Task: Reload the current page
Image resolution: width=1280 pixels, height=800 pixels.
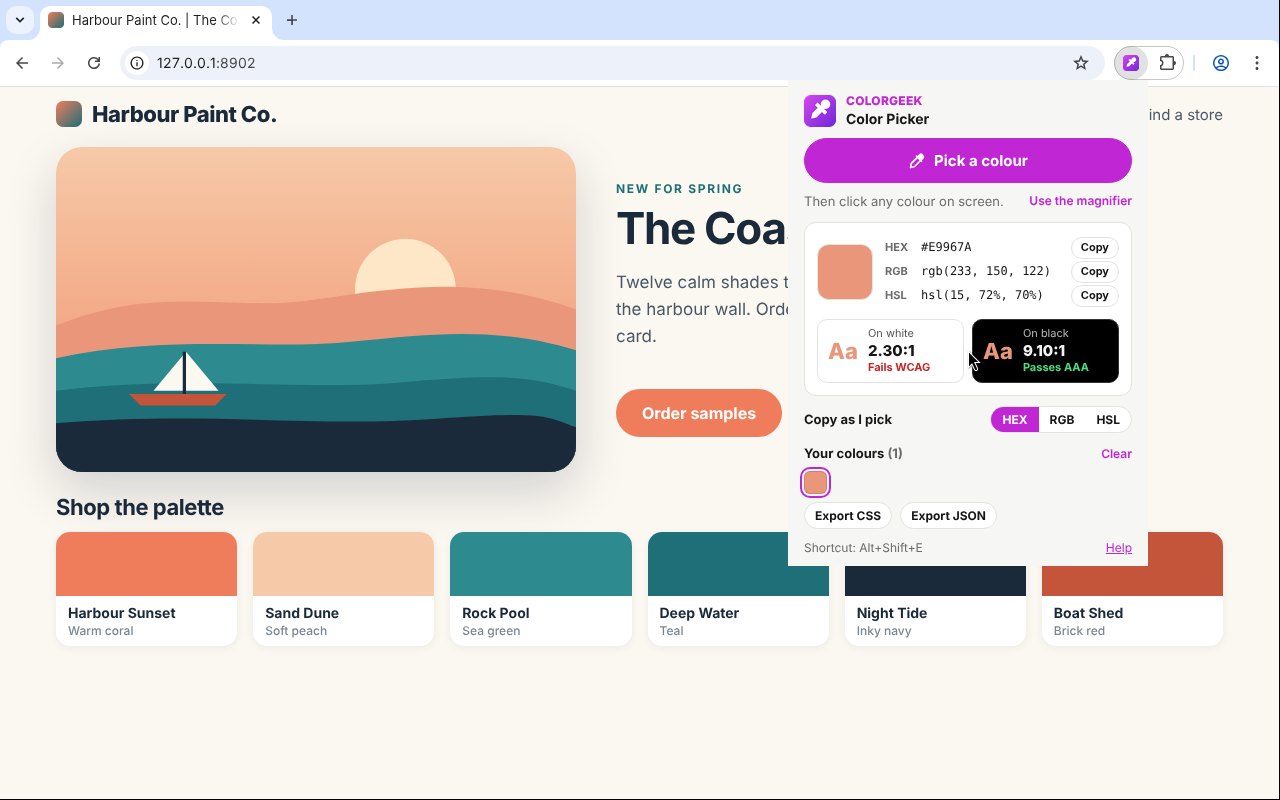Action: point(94,63)
